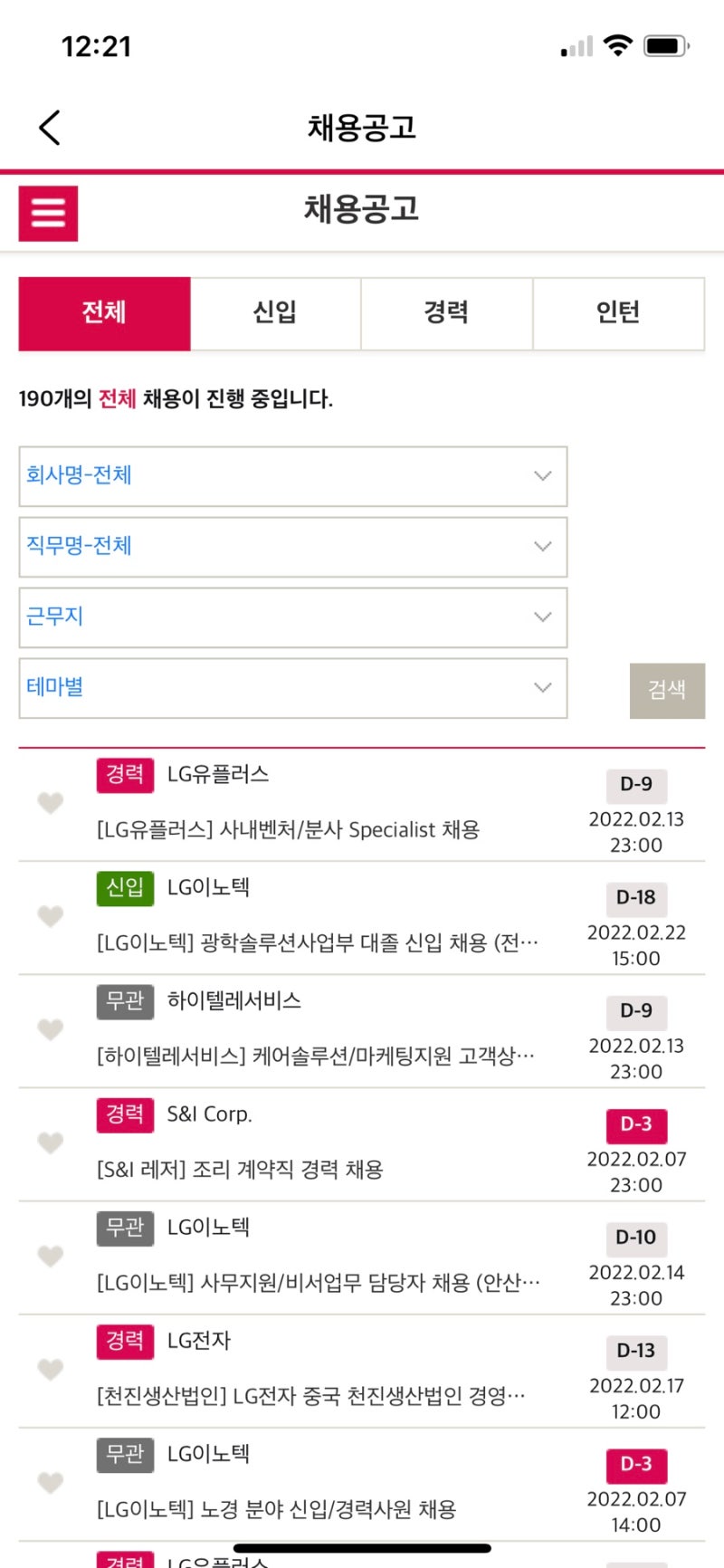
Task: Open the 직무명-전체 dropdown
Action: coord(292,547)
